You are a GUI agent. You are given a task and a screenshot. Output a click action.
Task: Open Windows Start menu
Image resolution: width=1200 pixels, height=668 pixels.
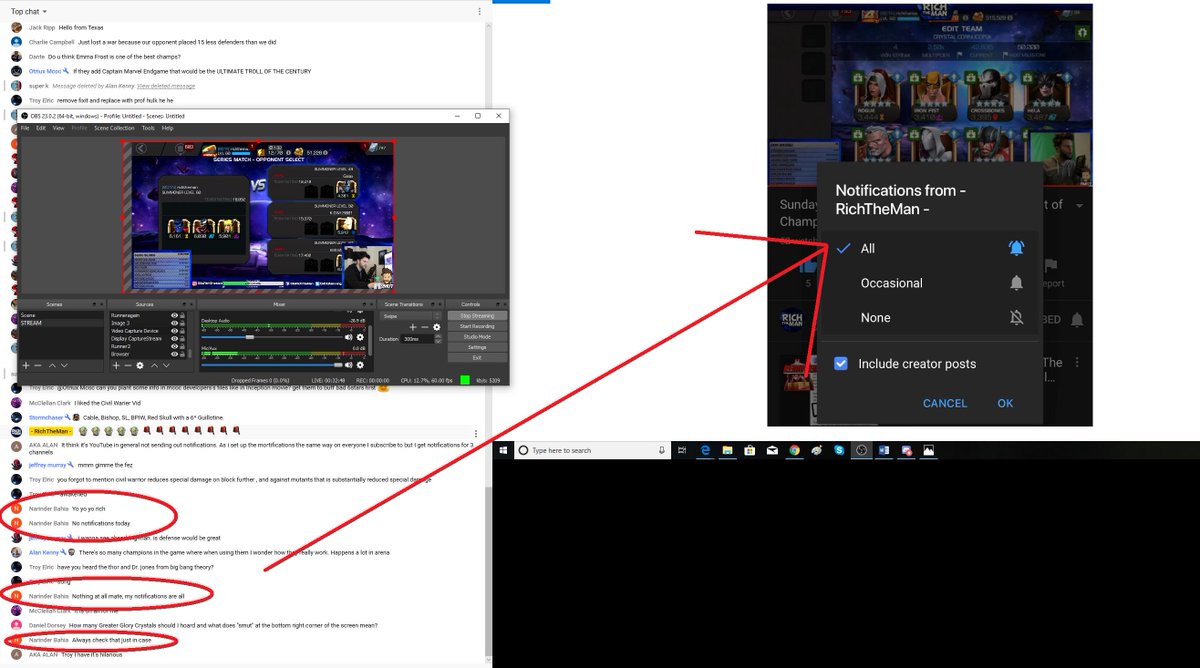tap(504, 451)
